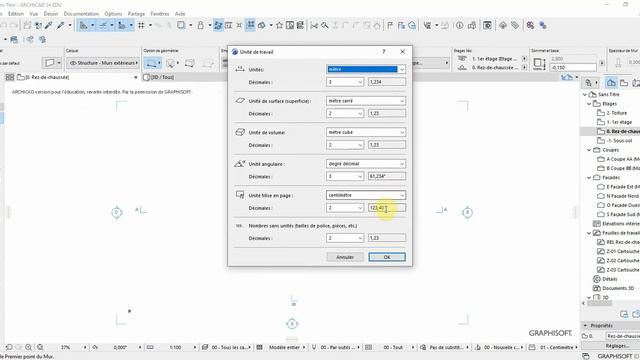Image resolution: width=640 pixels, height=360 pixels.
Task: Open the Unité de surface dropdown (mètre carré)
Action: click(x=366, y=101)
